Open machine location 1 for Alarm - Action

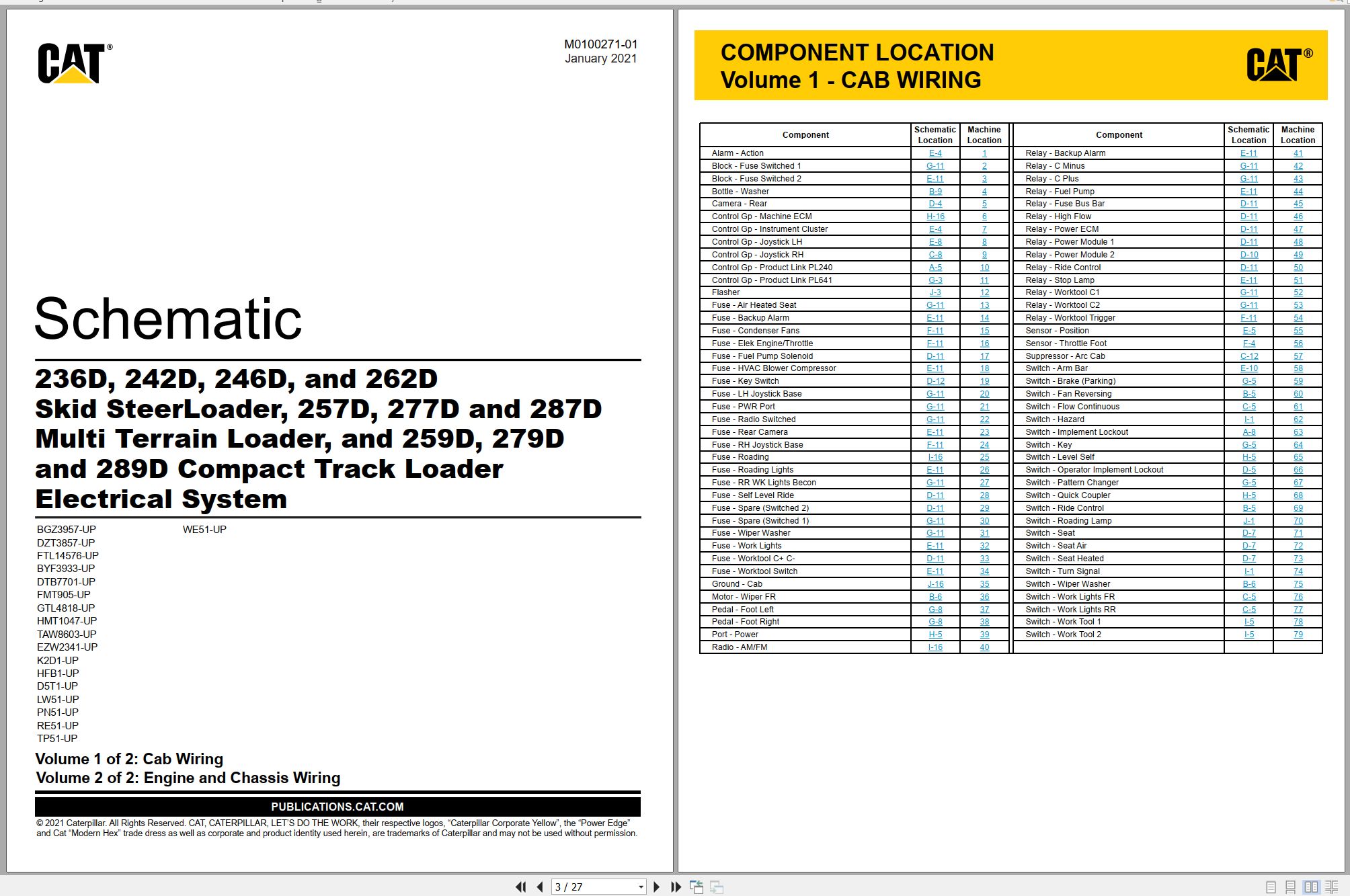[984, 153]
